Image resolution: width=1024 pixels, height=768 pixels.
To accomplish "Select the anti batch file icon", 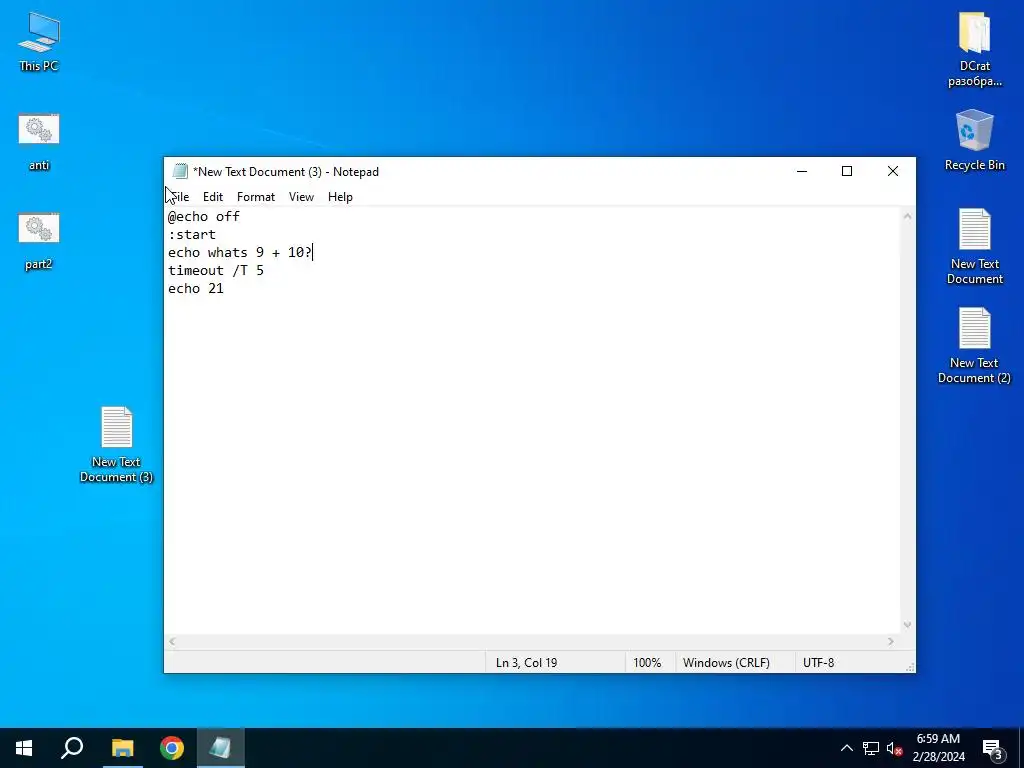I will click(x=39, y=141).
